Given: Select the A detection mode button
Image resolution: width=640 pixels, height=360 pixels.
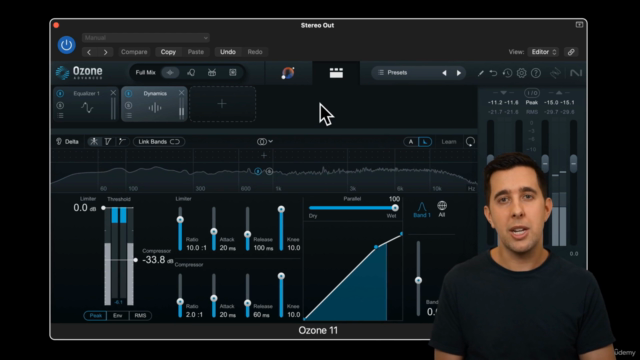Looking at the screenshot, I should tap(411, 142).
